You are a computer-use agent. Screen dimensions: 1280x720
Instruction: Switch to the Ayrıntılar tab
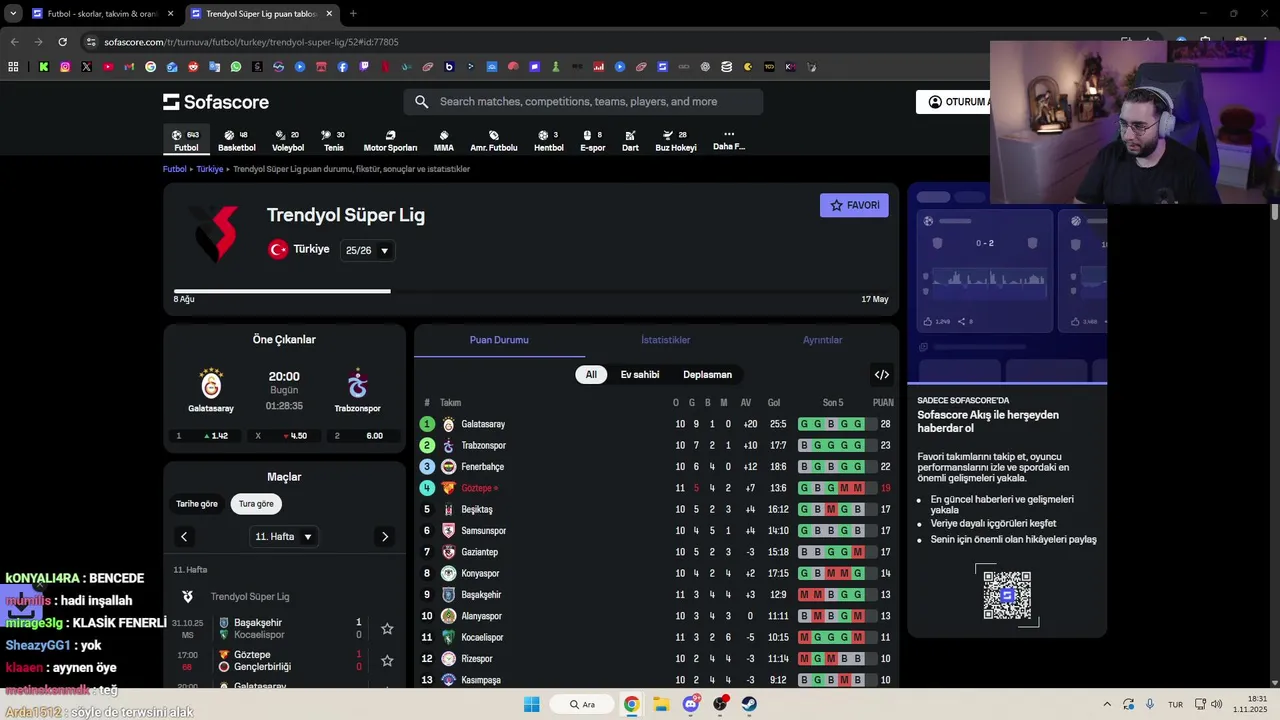point(823,340)
